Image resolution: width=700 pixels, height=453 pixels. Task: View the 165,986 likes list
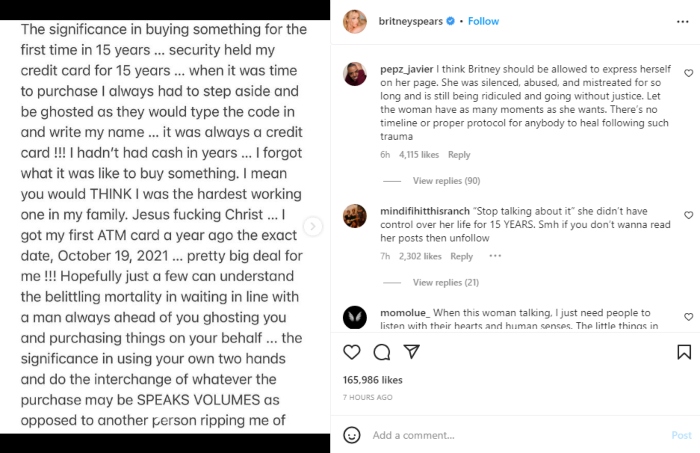click(374, 380)
